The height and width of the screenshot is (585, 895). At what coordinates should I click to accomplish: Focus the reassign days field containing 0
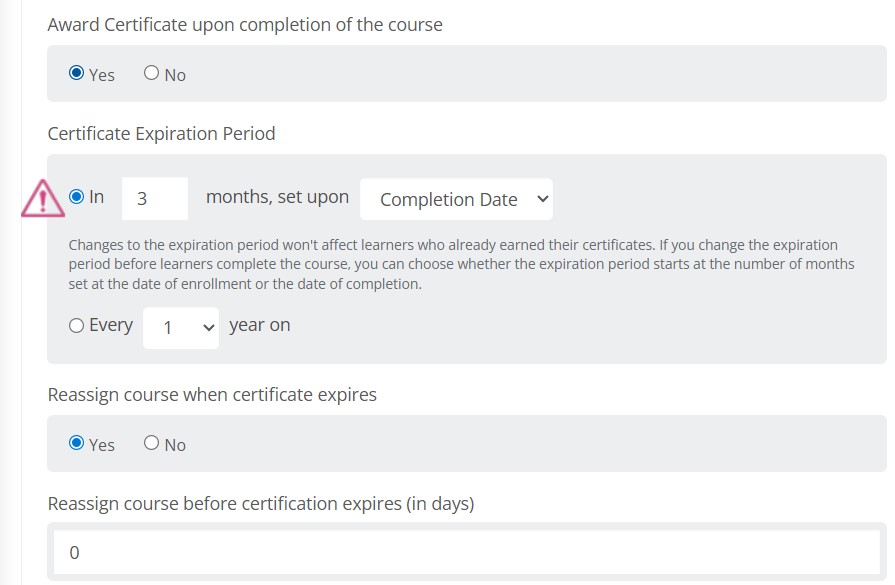pos(466,552)
